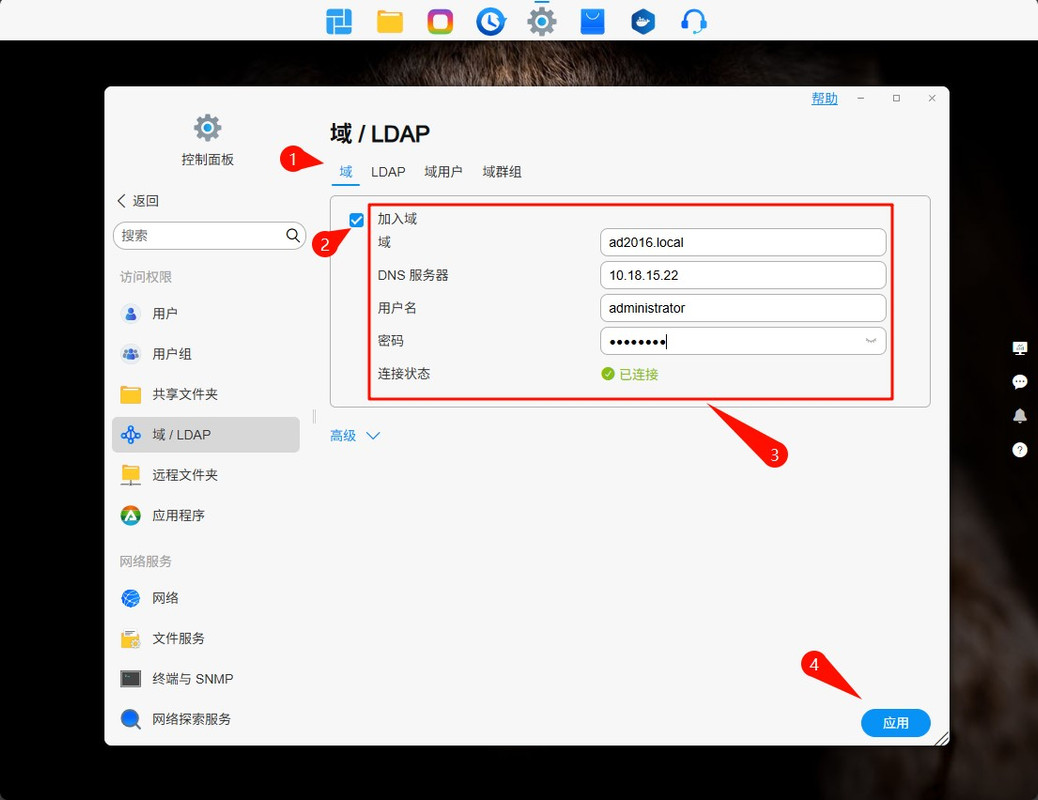Maximize the Control Panel window
The height and width of the screenshot is (800, 1038).
point(896,98)
